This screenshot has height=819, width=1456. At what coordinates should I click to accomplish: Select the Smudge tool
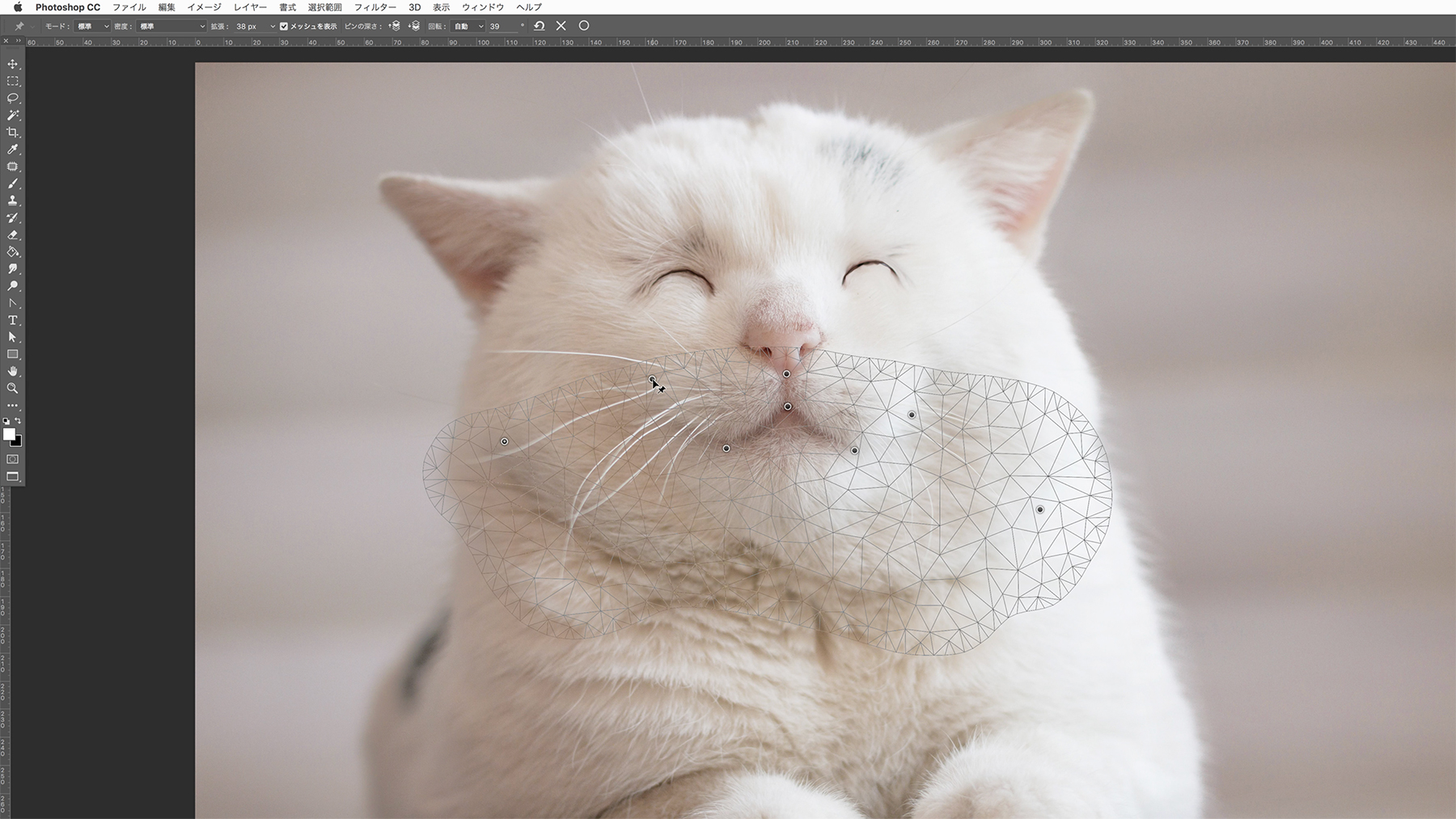click(13, 269)
